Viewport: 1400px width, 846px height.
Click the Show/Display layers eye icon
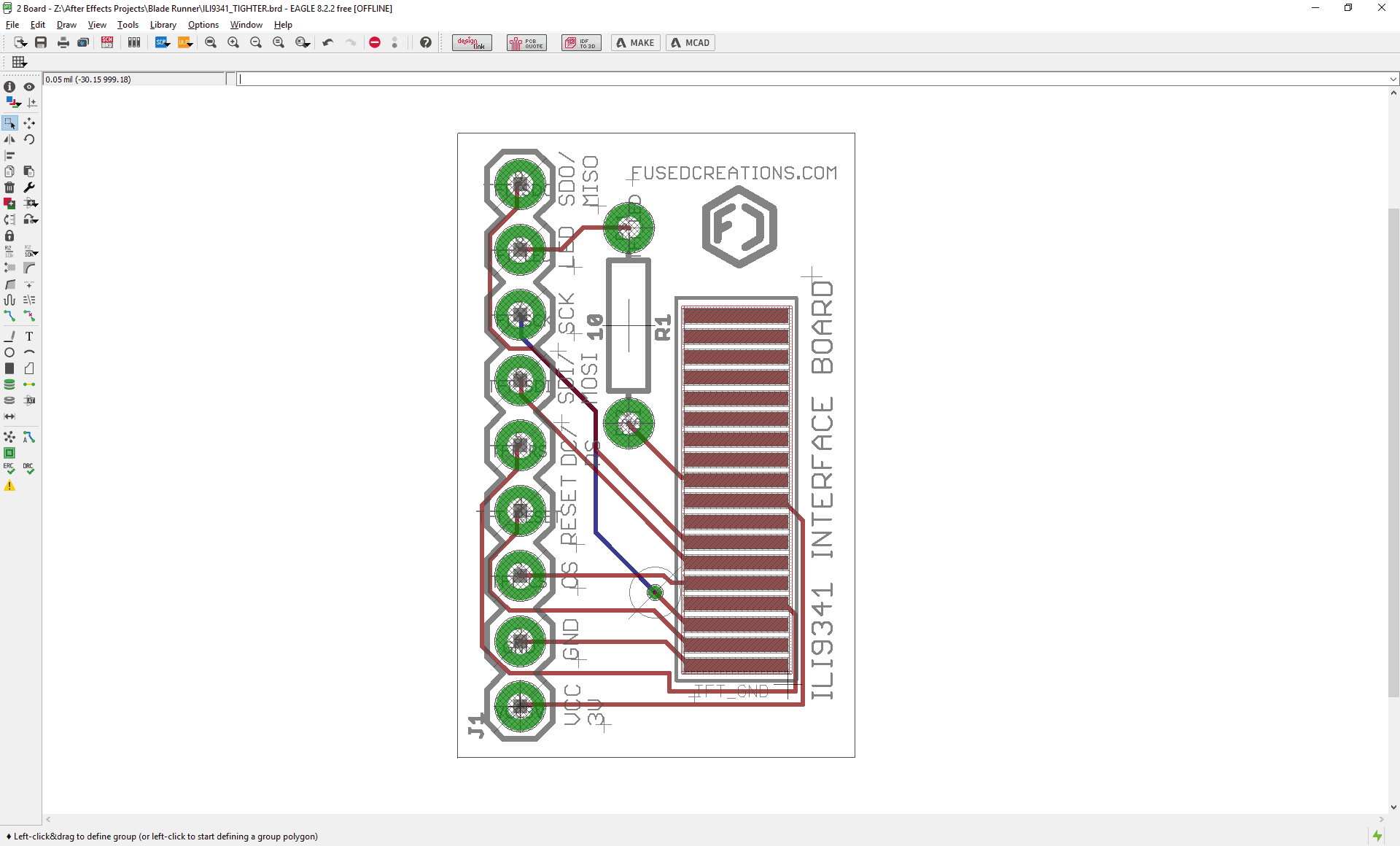pos(29,87)
